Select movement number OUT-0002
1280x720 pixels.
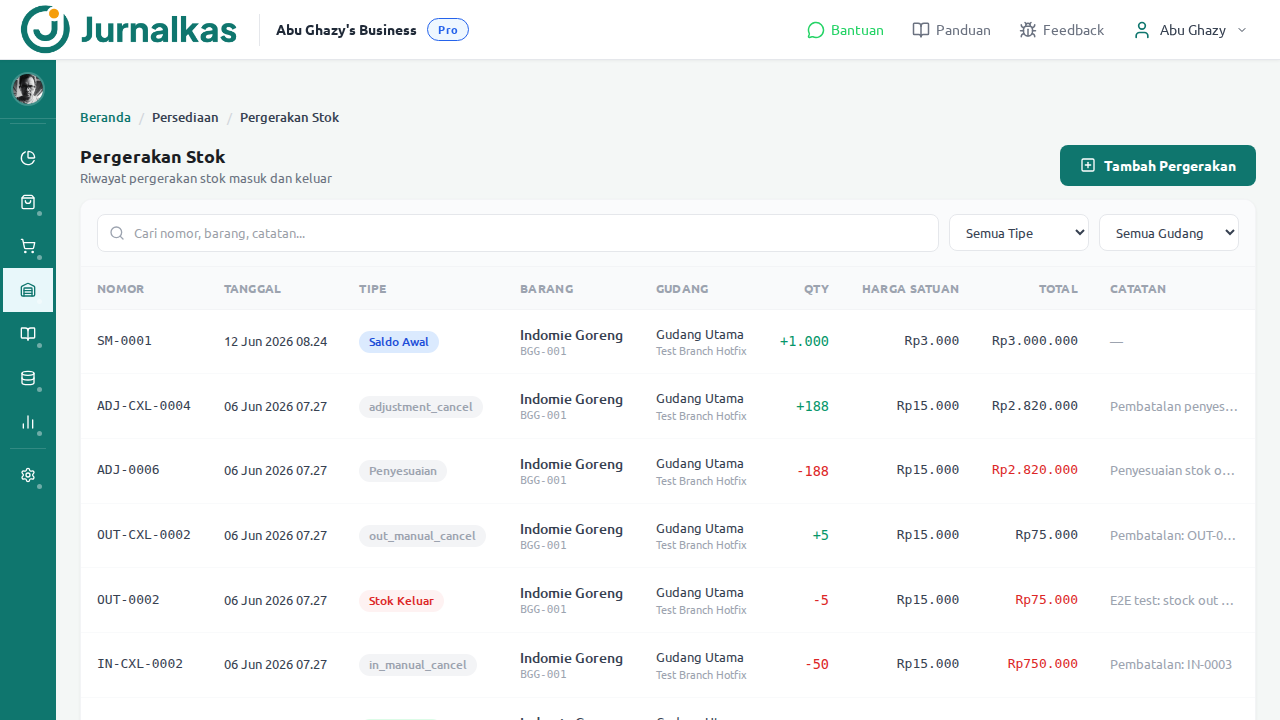tap(128, 600)
